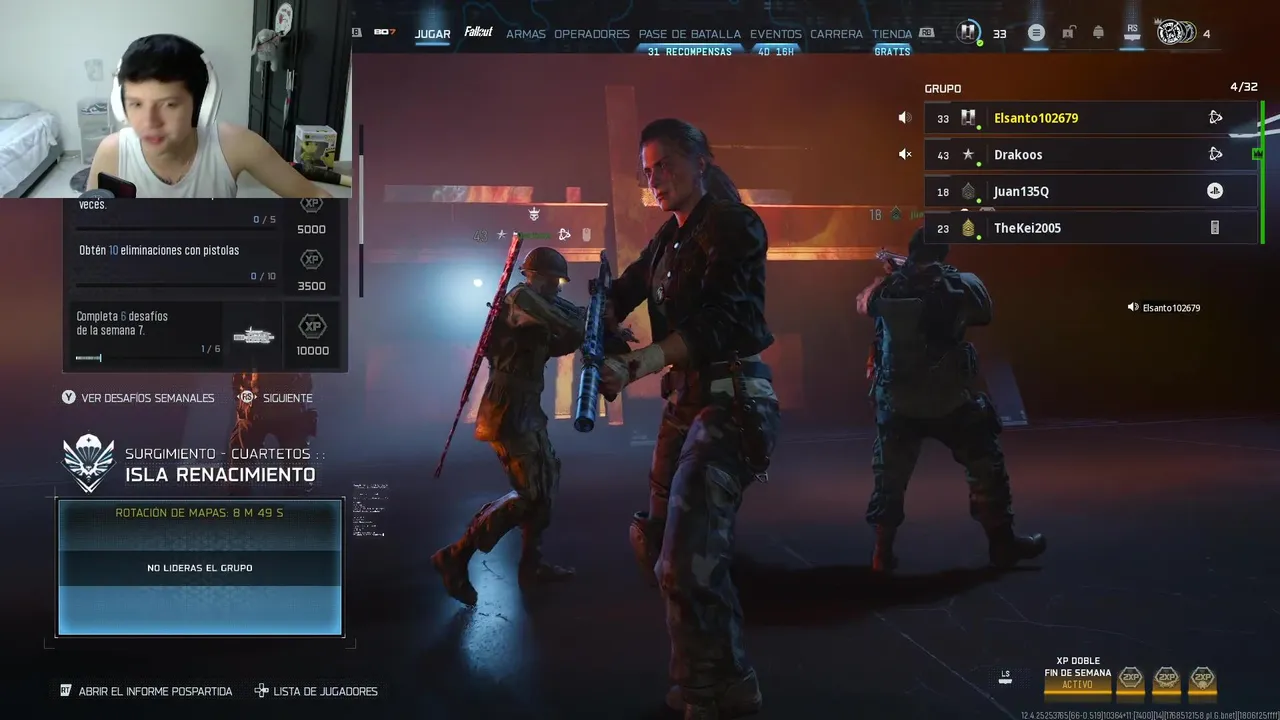Click the streamer webcam overlay
This screenshot has height=720, width=1280.
tap(176, 99)
